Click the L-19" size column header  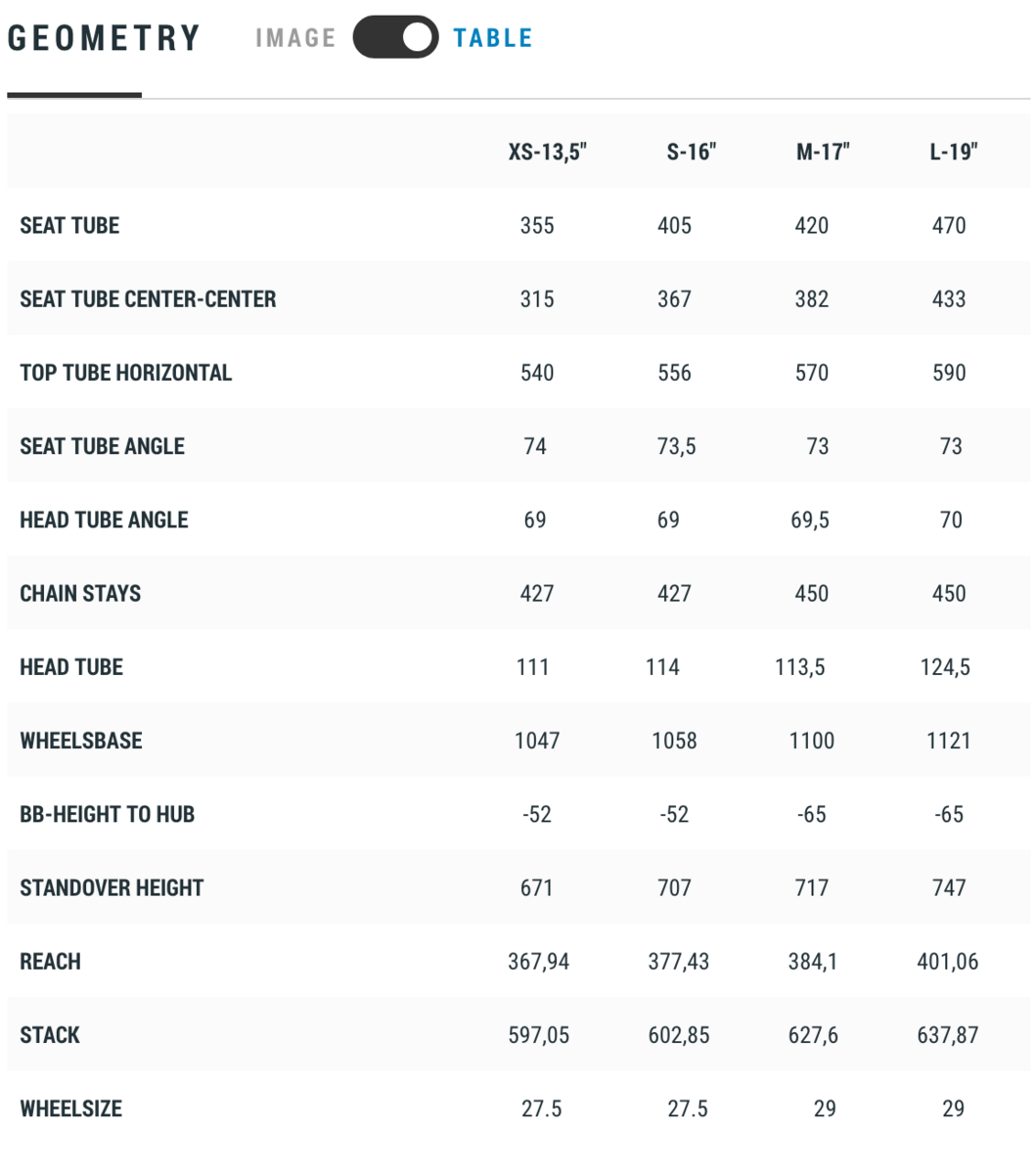(954, 152)
